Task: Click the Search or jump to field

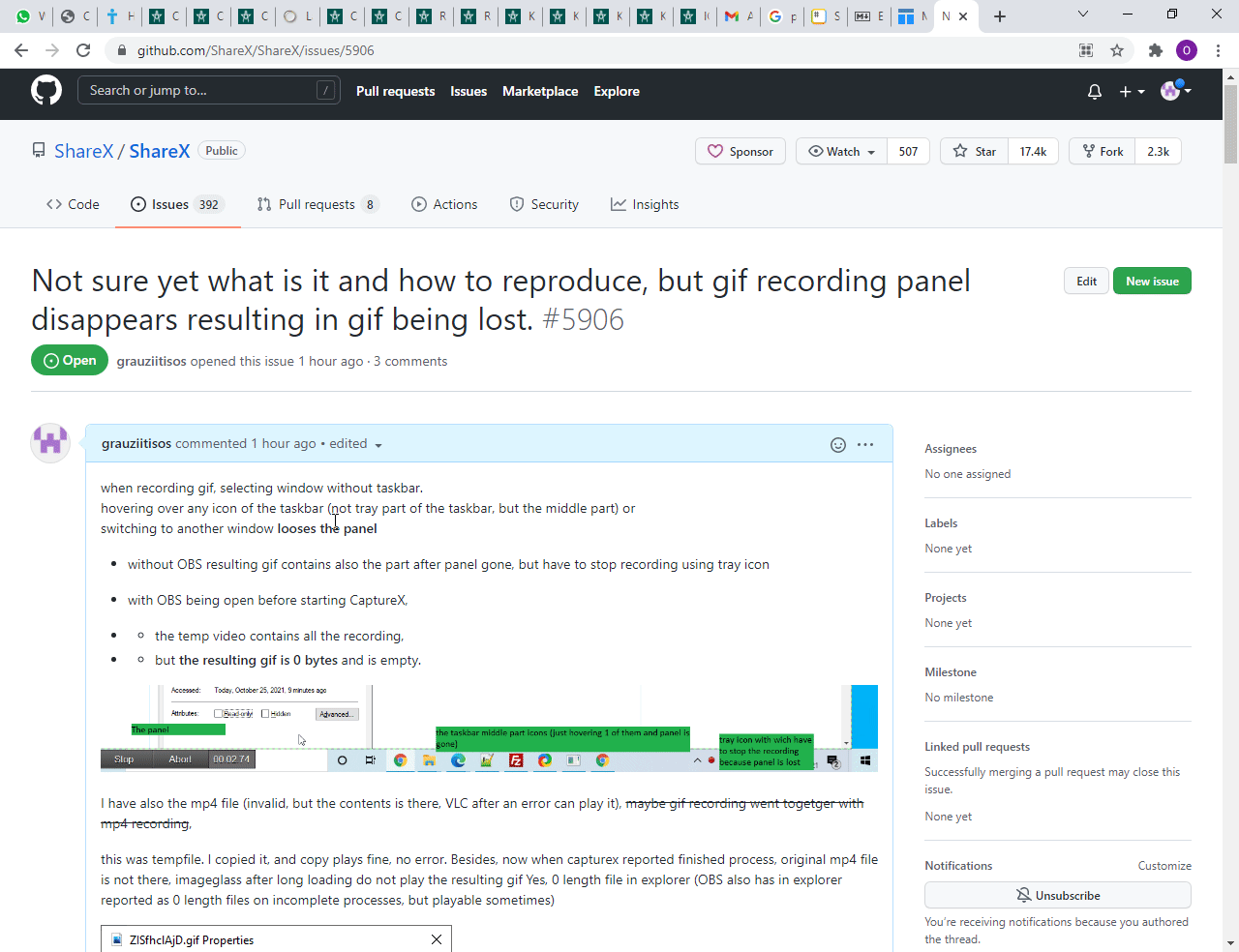Action: [x=209, y=89]
